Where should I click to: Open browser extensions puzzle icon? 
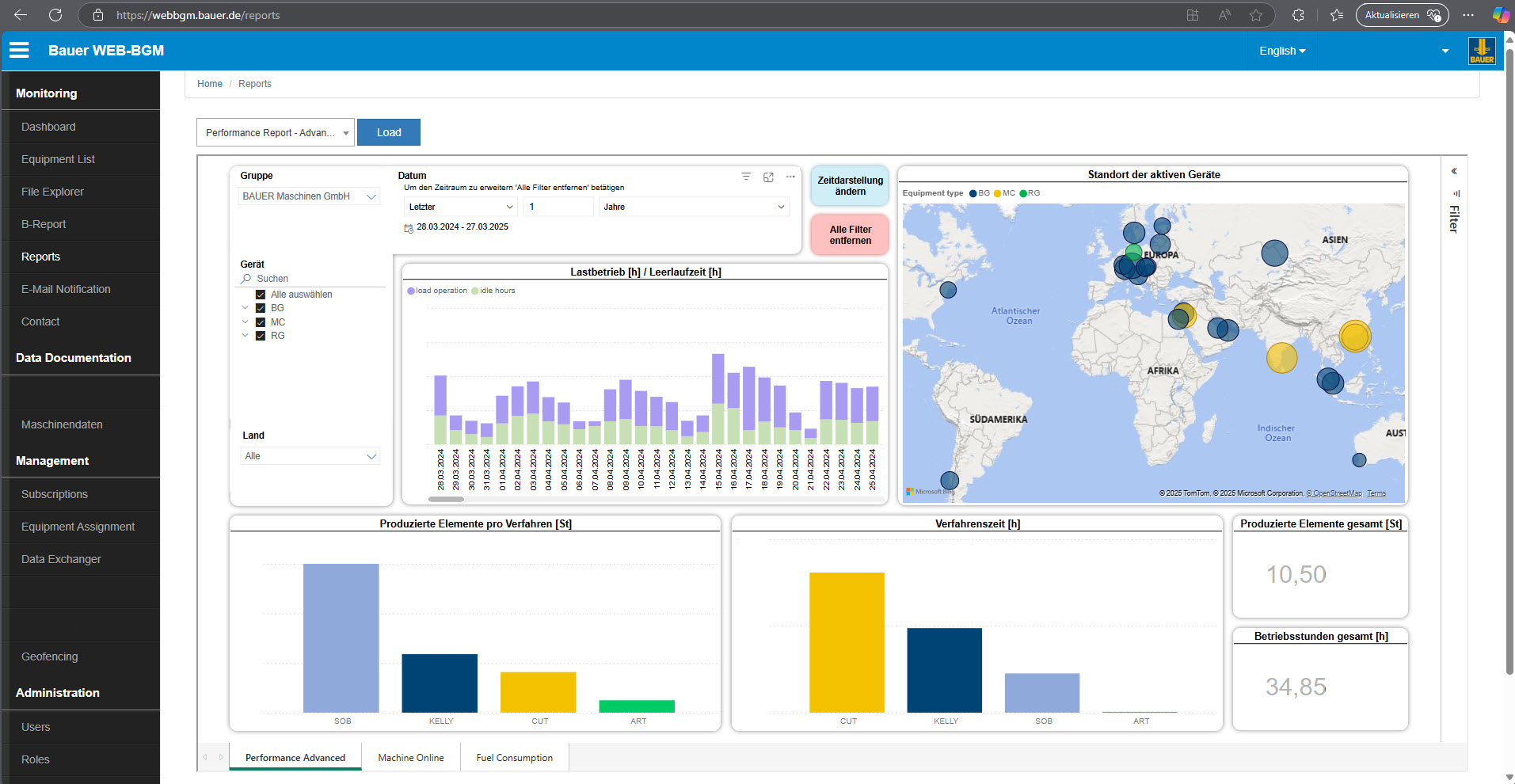coord(1298,15)
